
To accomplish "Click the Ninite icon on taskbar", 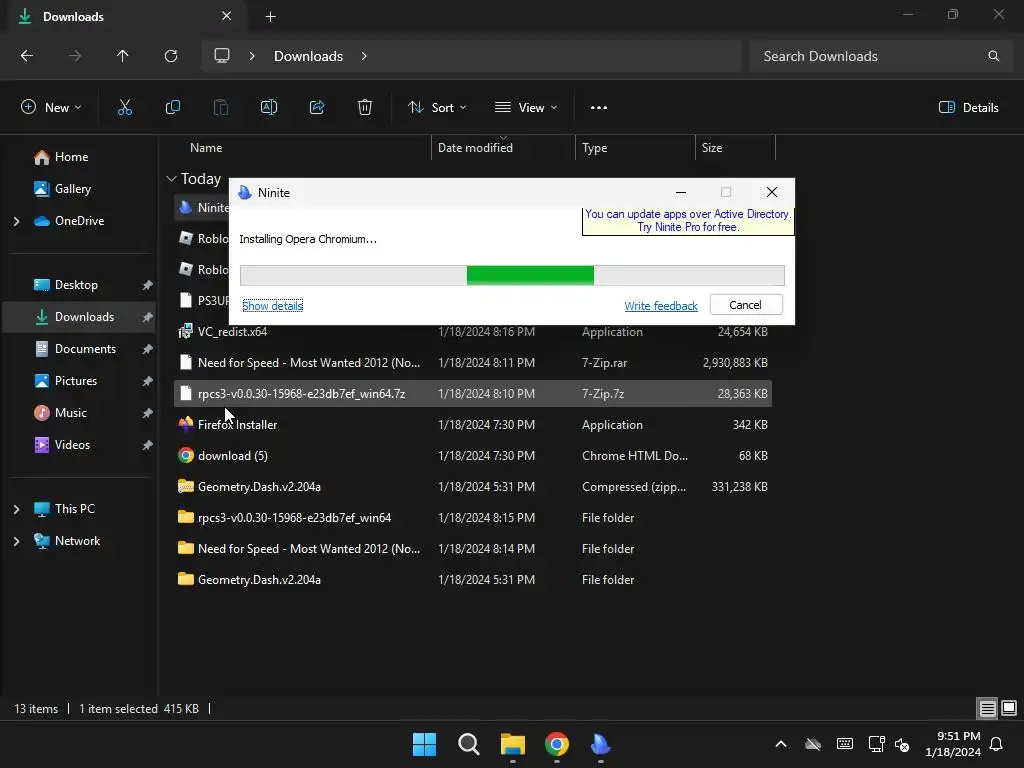I will pos(600,744).
